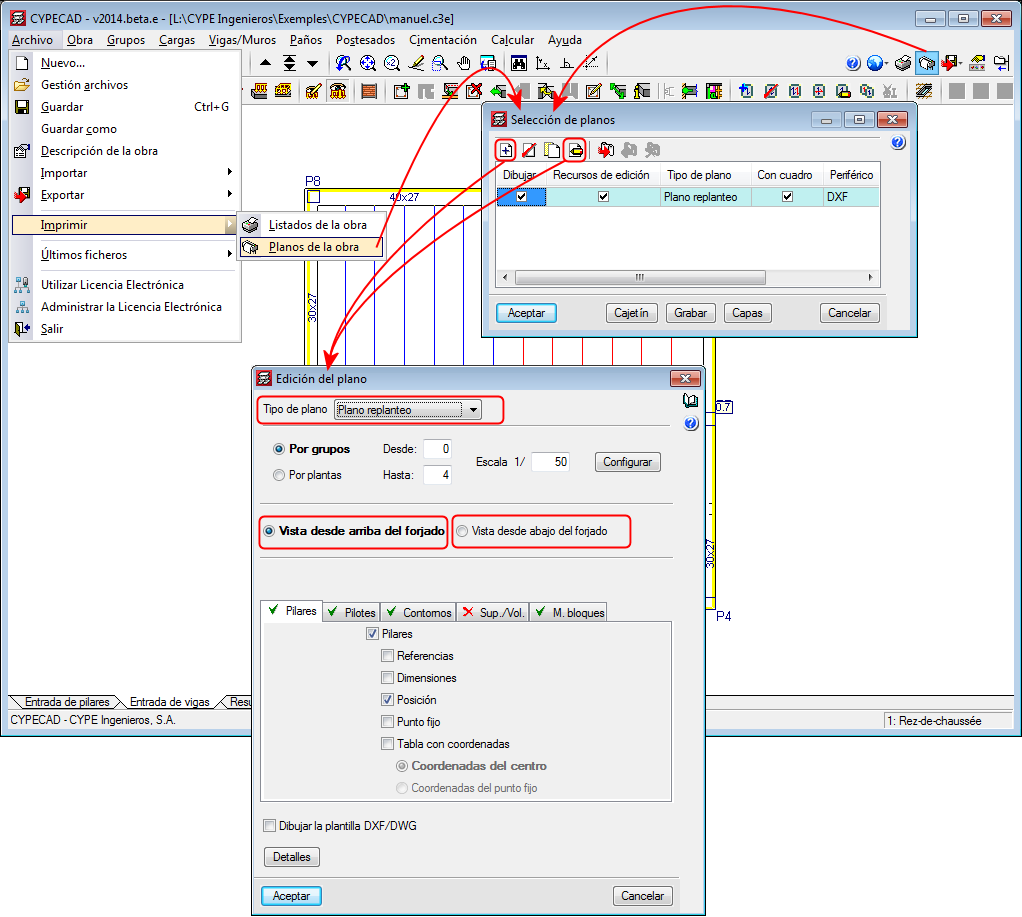Open the Tipo de plano dropdown
This screenshot has height=917, width=1022.
click(474, 410)
